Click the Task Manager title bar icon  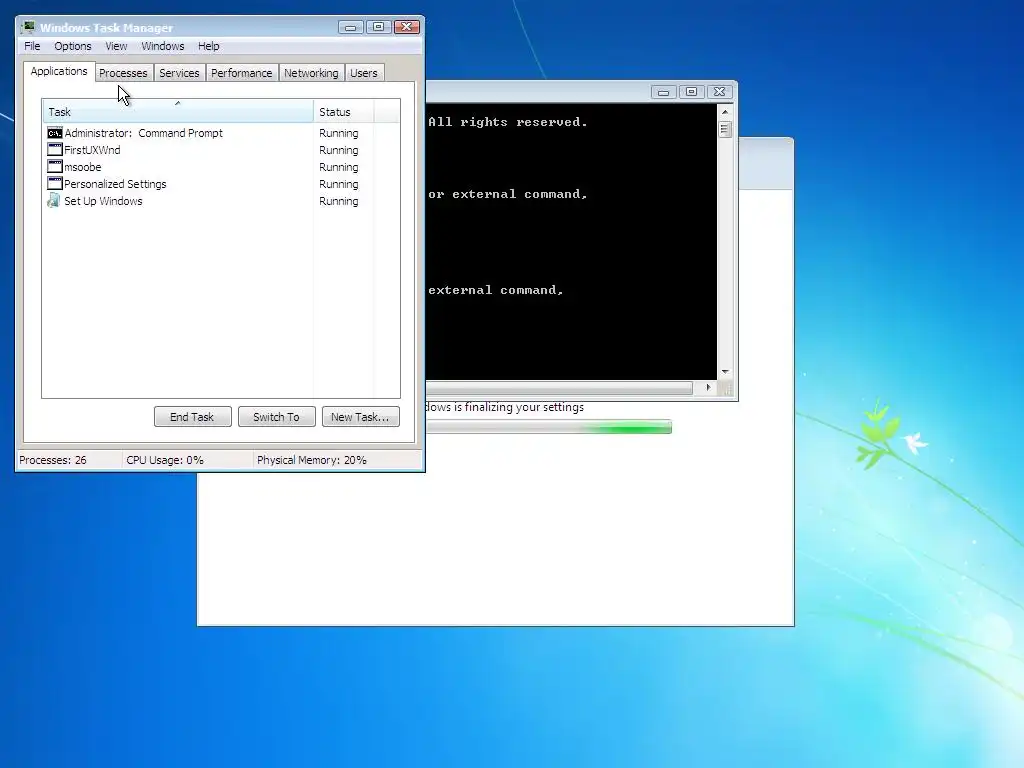coord(28,27)
